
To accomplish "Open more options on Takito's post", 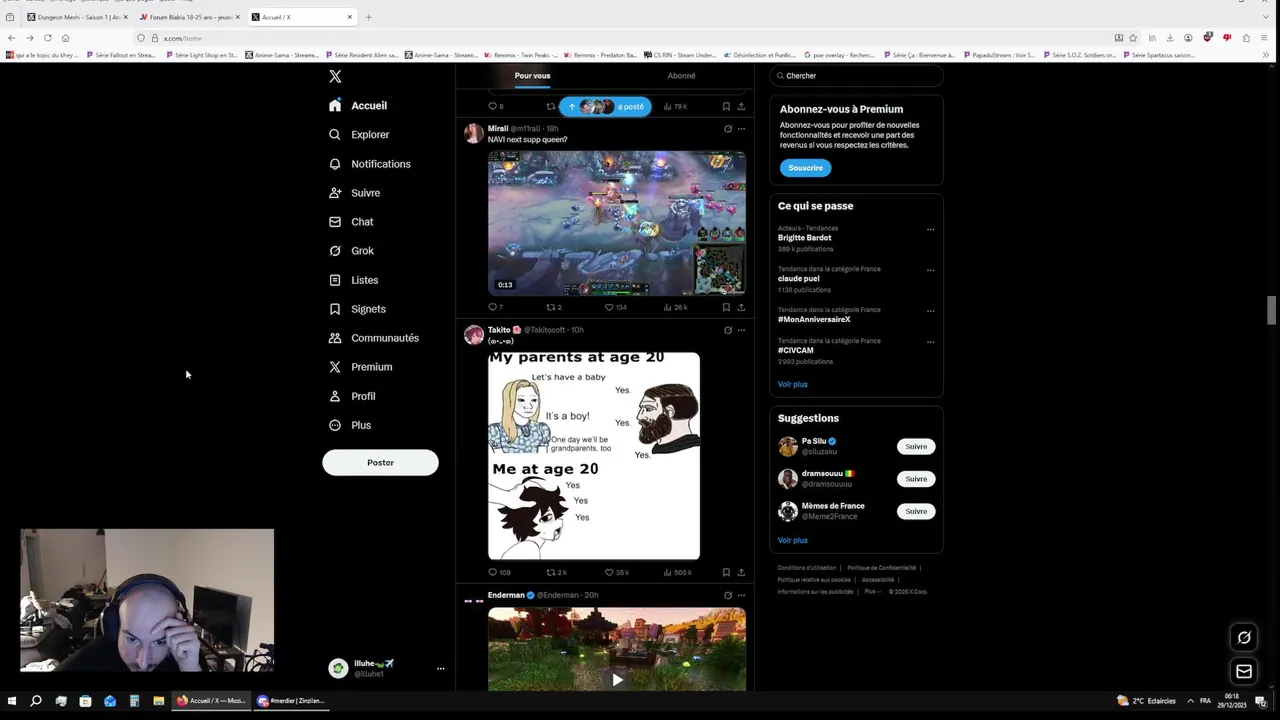I will 741,330.
